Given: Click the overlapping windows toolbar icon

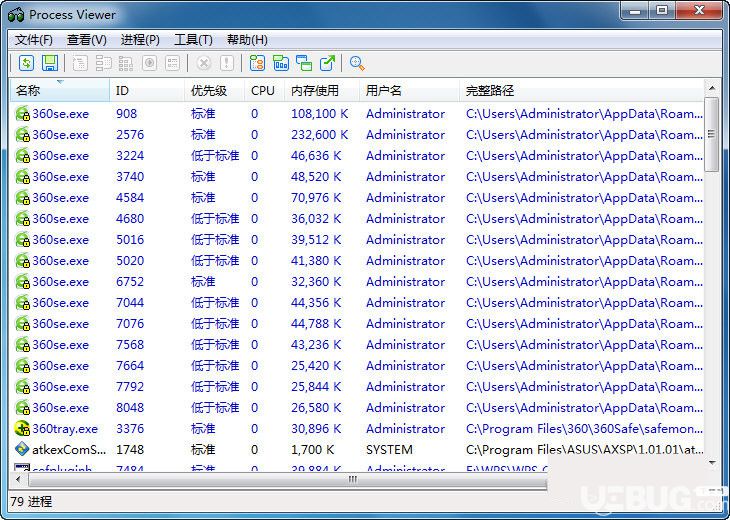Looking at the screenshot, I should coord(304,63).
